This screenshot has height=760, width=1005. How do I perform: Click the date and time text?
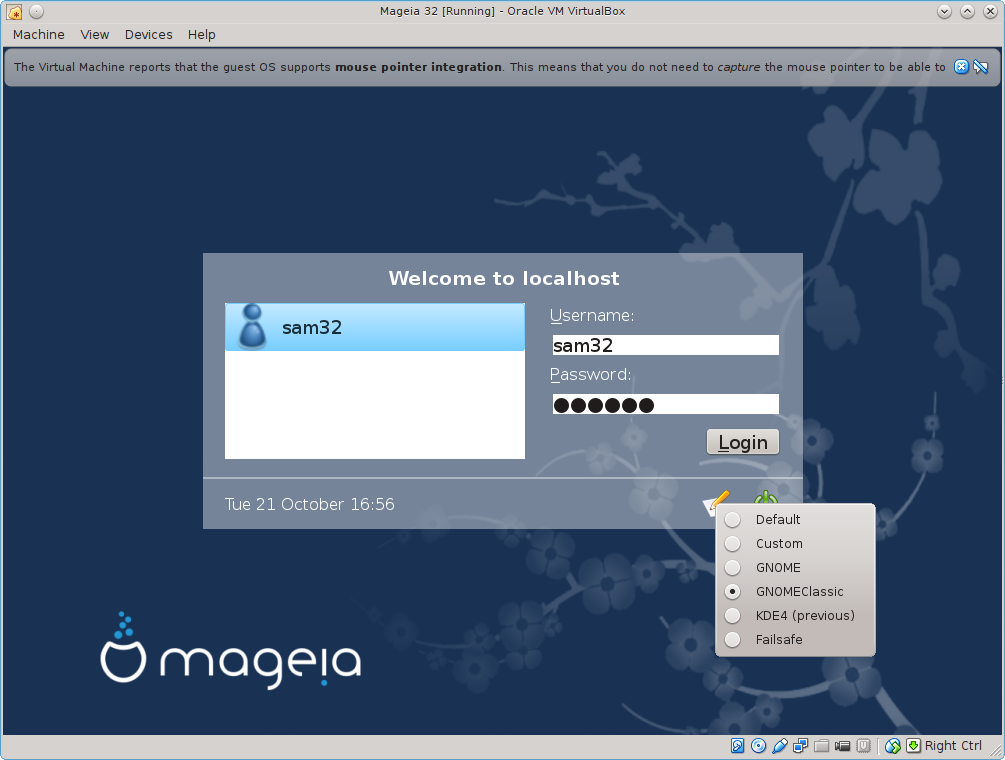(310, 504)
